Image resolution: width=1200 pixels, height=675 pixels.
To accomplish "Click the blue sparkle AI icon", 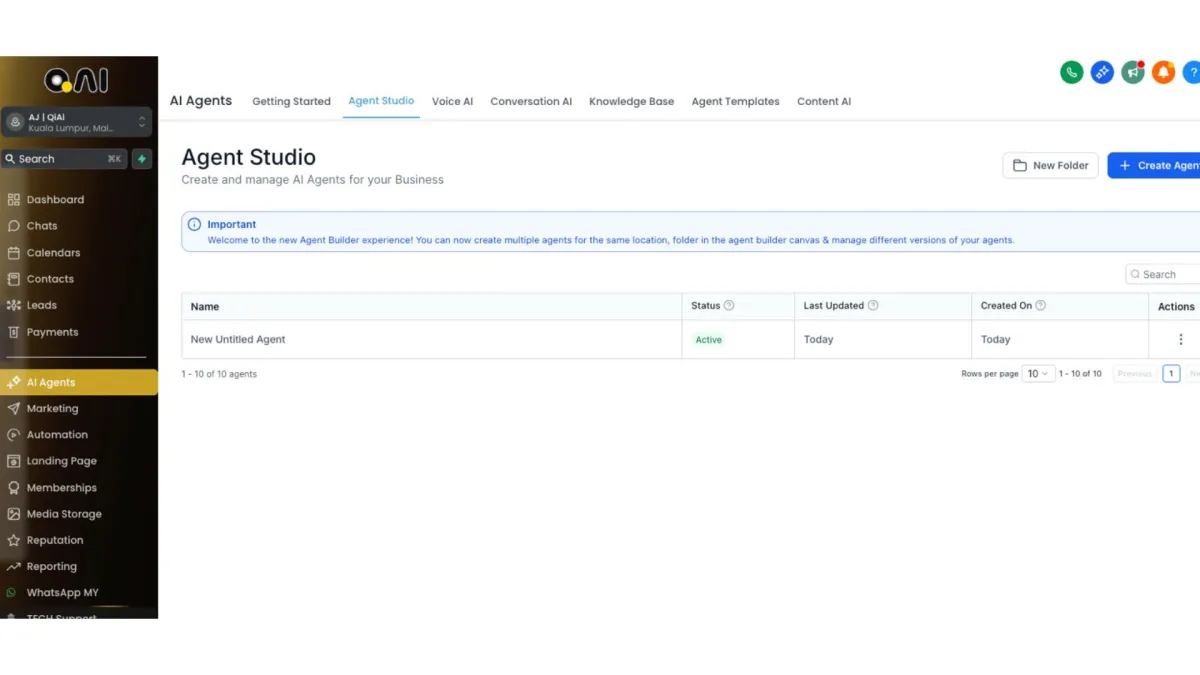I will point(1102,72).
